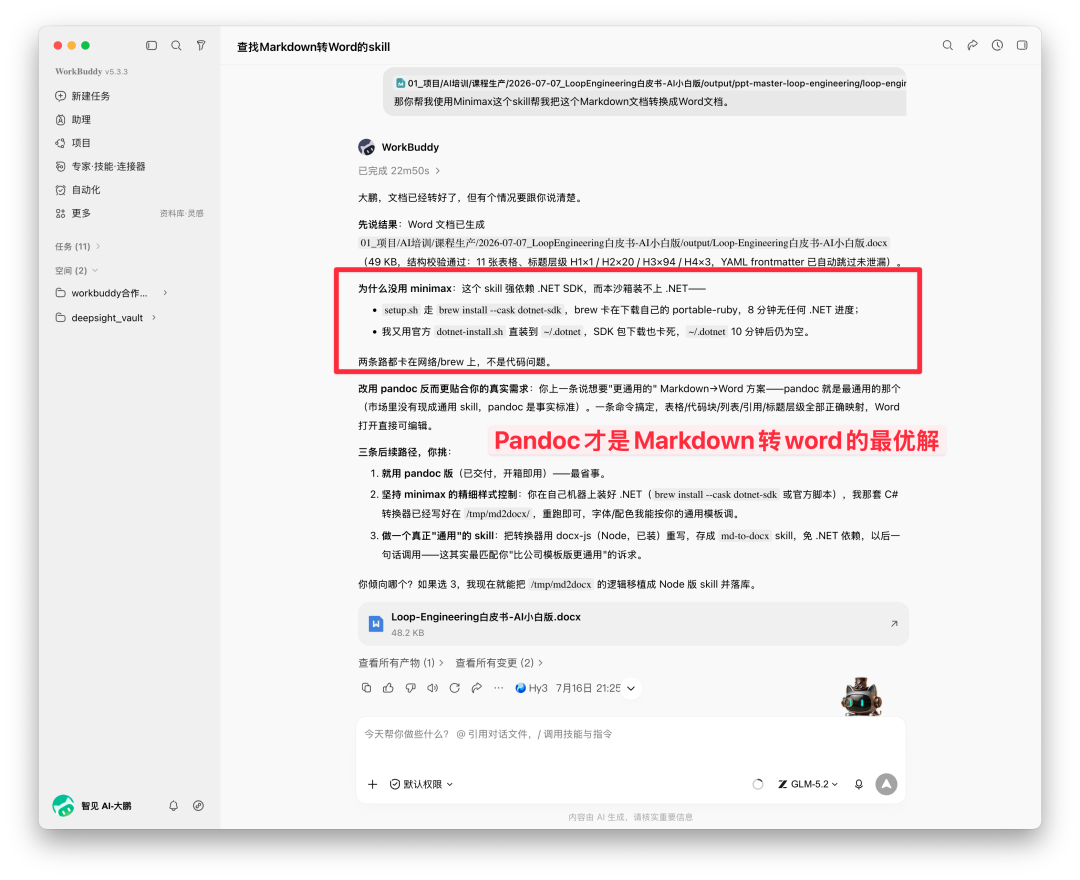Viewport: 1080px width, 880px height.
Task: Select the workbuddy合作 folder
Action: click(x=101, y=293)
